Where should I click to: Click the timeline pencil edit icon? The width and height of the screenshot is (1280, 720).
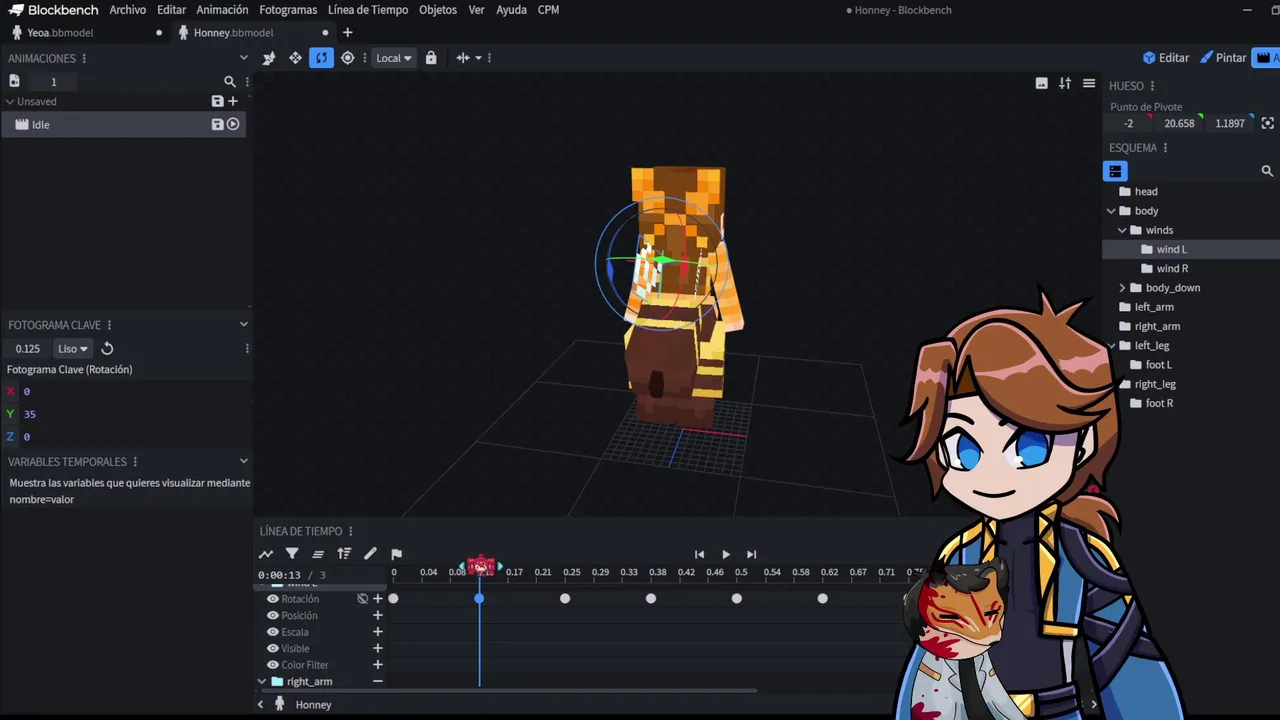coord(370,554)
